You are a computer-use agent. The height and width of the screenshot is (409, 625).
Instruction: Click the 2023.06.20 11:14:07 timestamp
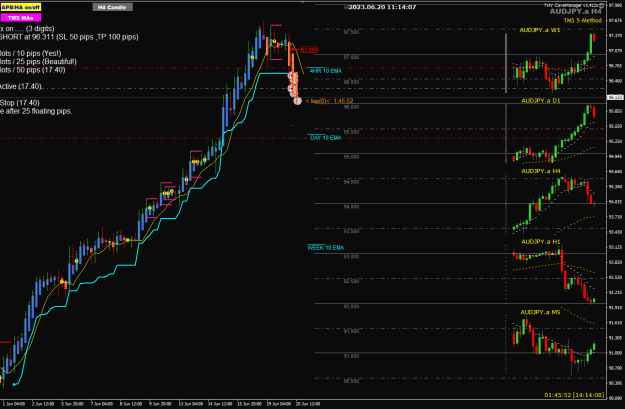pyautogui.click(x=382, y=7)
